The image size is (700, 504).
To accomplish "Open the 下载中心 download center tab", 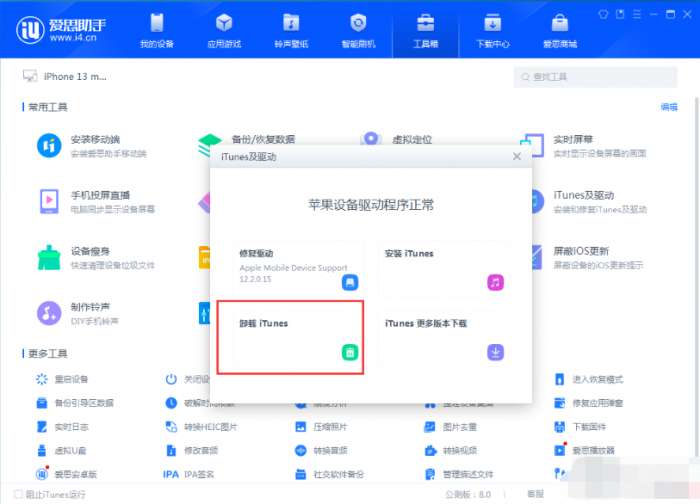I will tap(492, 31).
